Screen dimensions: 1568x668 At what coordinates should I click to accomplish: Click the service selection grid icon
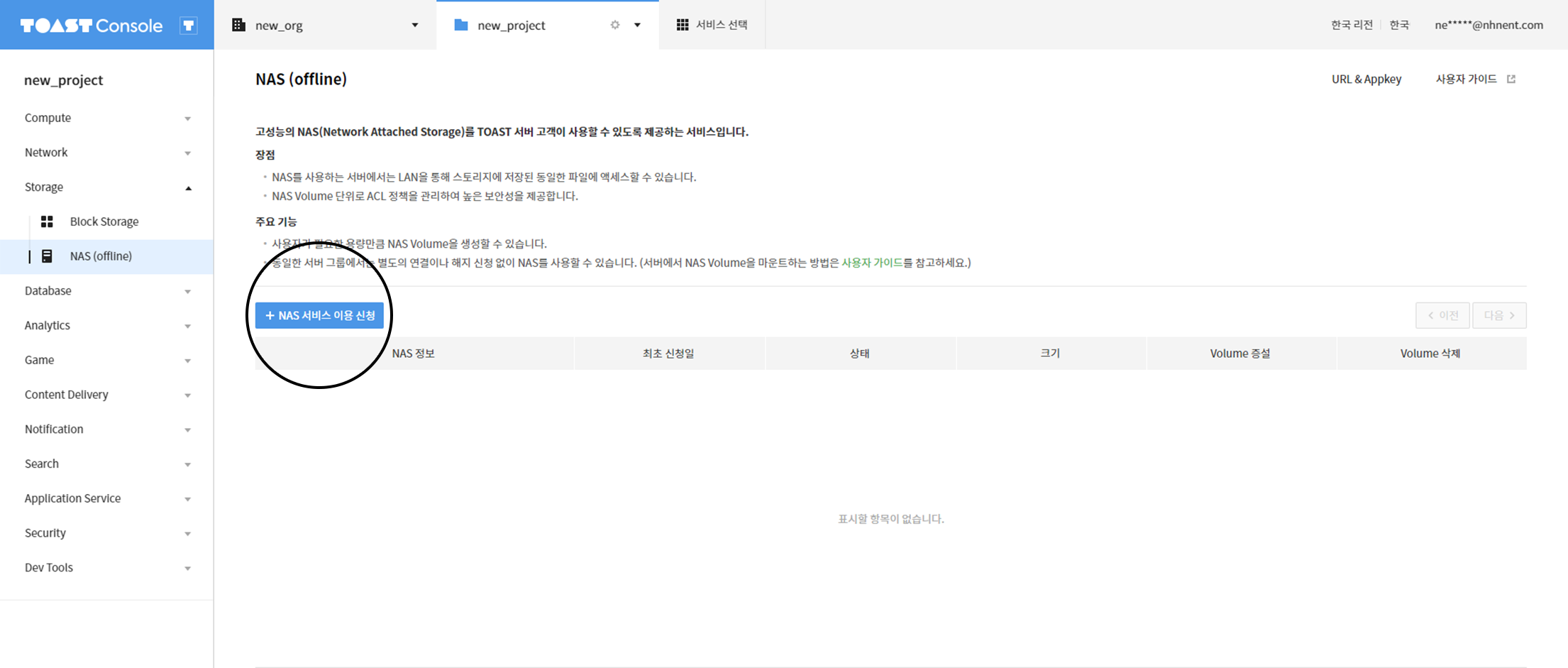click(x=683, y=25)
